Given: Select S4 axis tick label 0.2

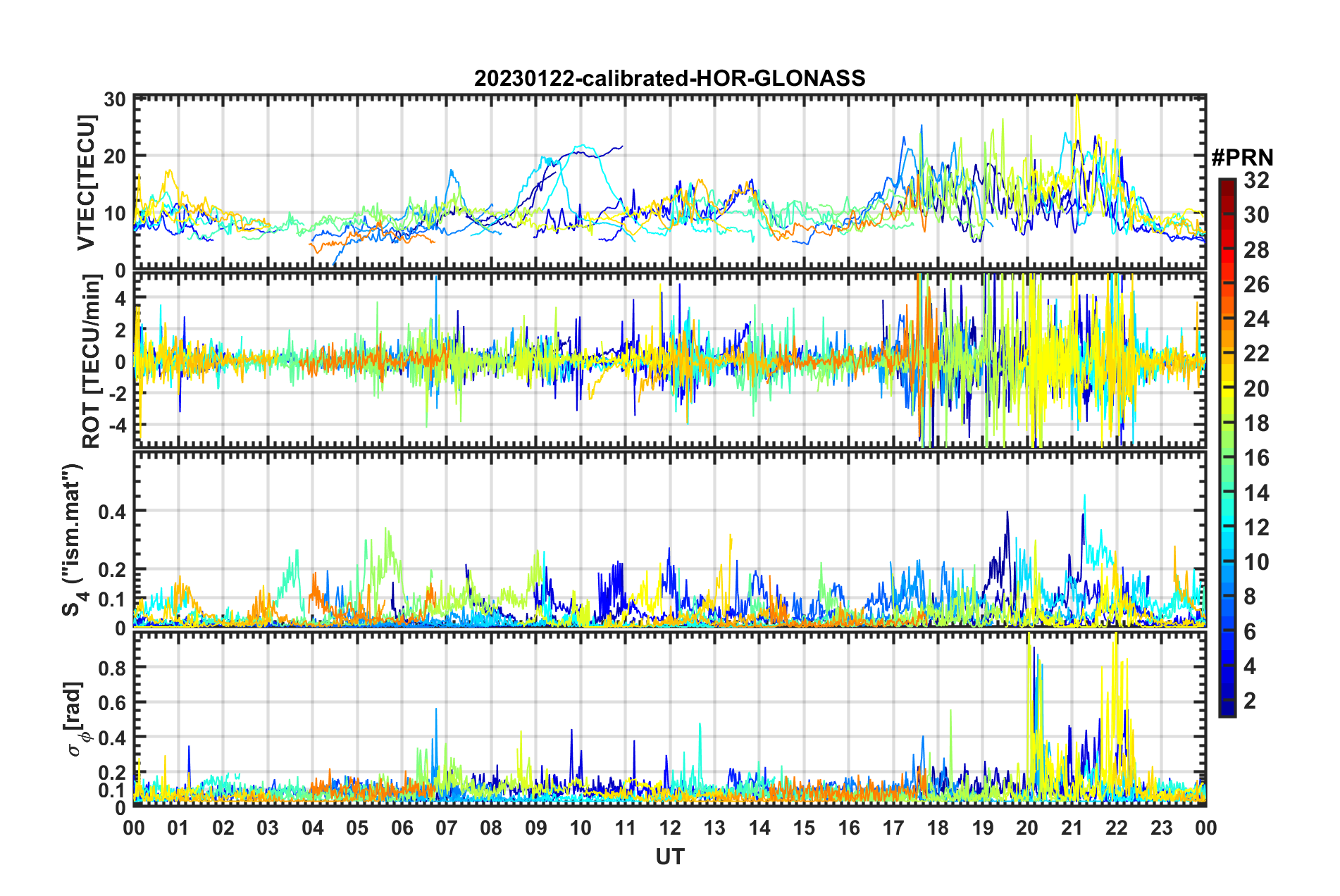Looking at the screenshot, I should pyautogui.click(x=113, y=570).
